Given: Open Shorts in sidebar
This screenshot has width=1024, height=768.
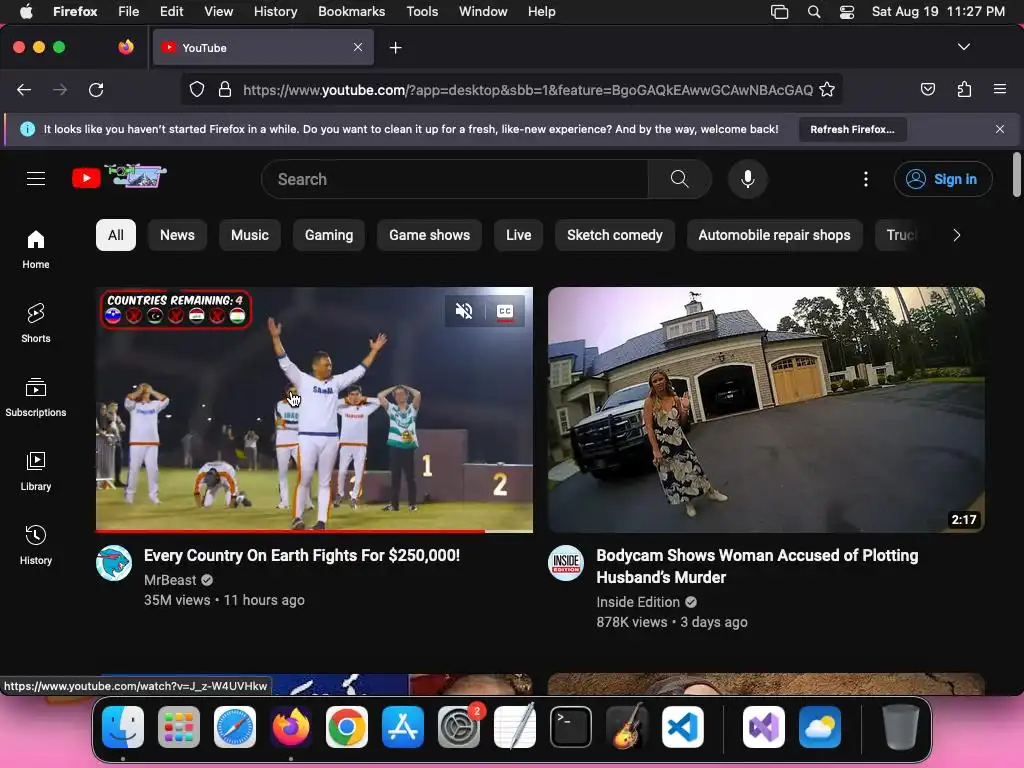Looking at the screenshot, I should 36,323.
